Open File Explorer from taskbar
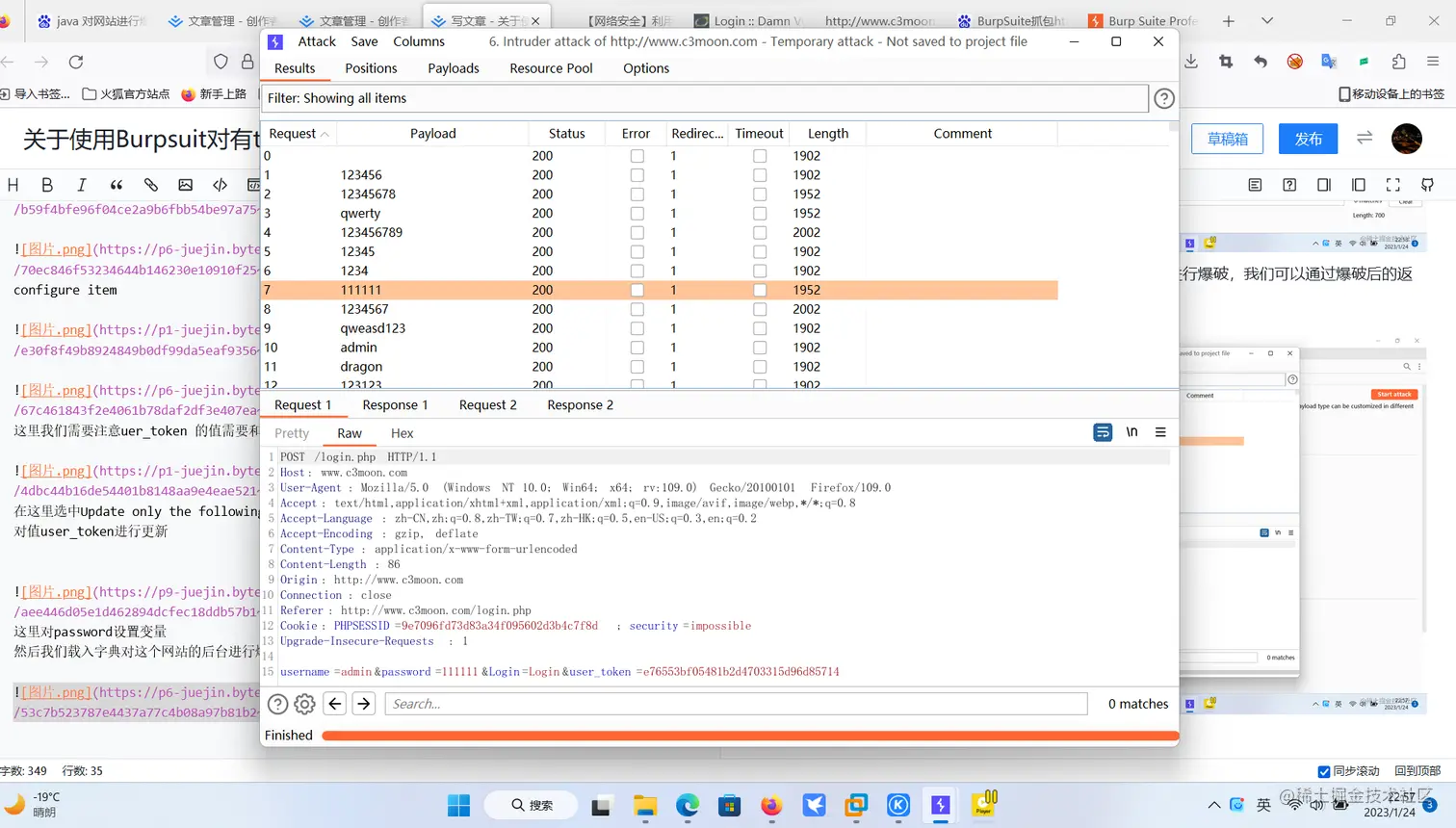Viewport: 1456px width, 828px height. click(644, 805)
